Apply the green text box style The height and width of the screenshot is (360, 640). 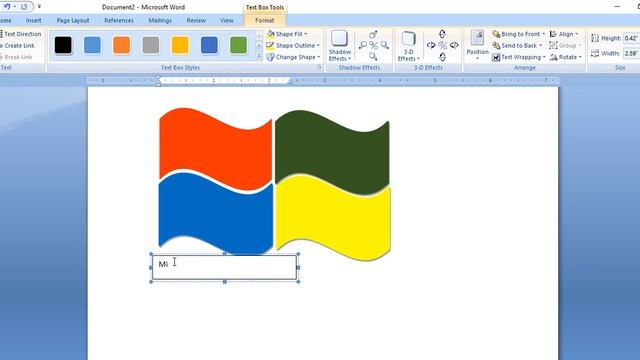point(238,45)
